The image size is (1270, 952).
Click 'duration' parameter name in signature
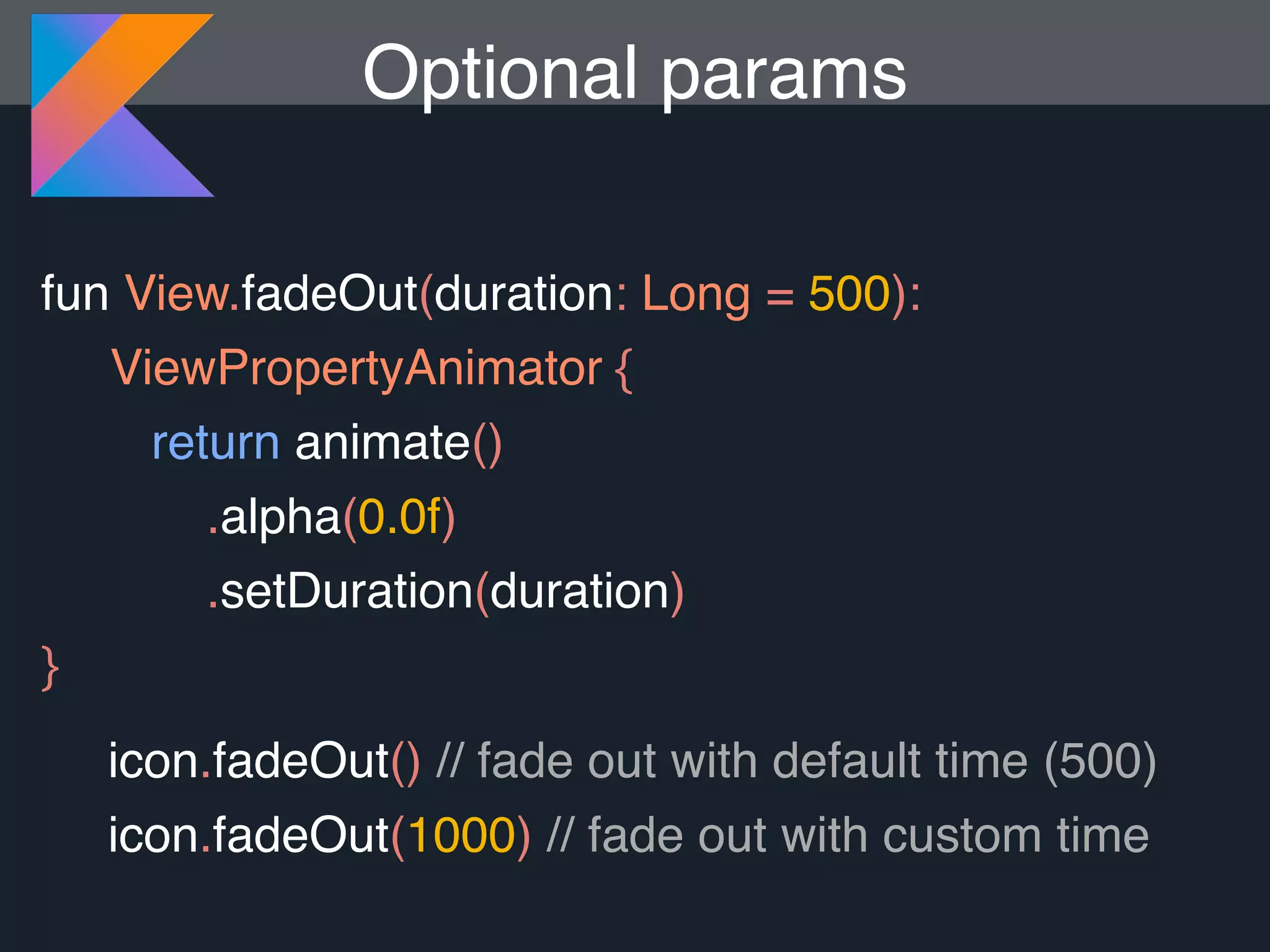(x=524, y=294)
